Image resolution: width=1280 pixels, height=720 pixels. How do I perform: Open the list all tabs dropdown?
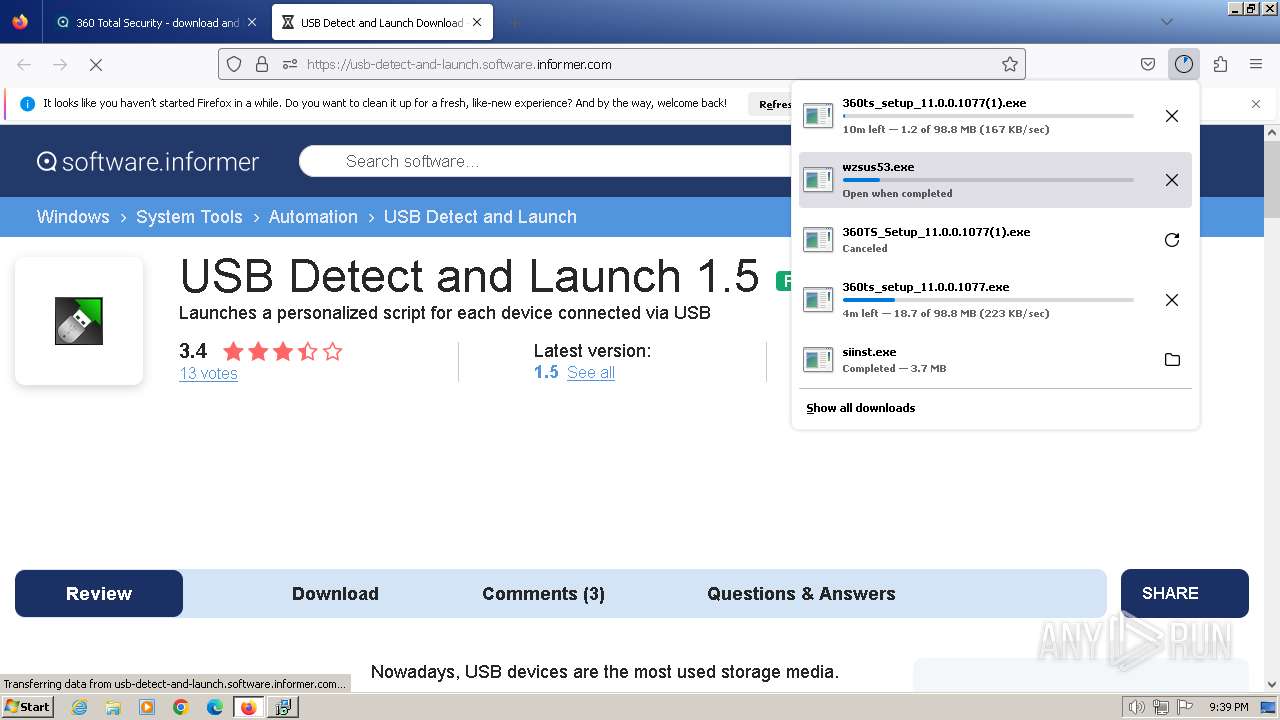[x=1166, y=22]
